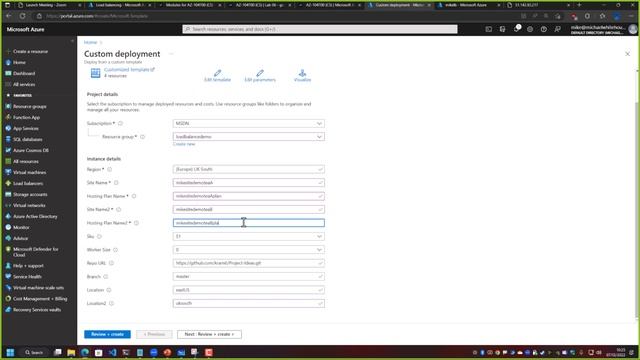Viewport: 640px width, 360px height.
Task: Click the Home breadcrumb link
Action: coord(91,42)
